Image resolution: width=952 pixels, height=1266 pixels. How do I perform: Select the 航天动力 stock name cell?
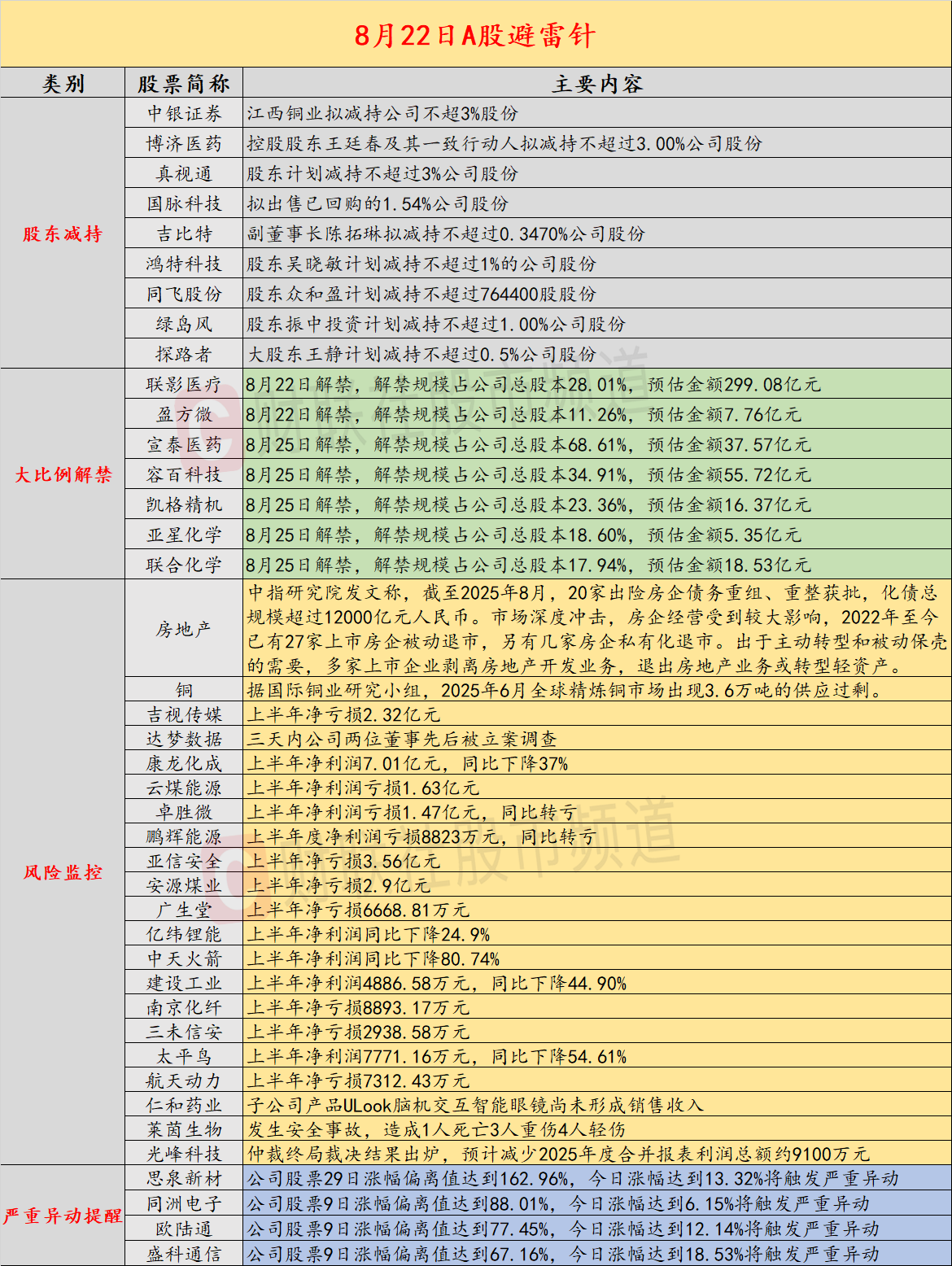pos(184,1080)
